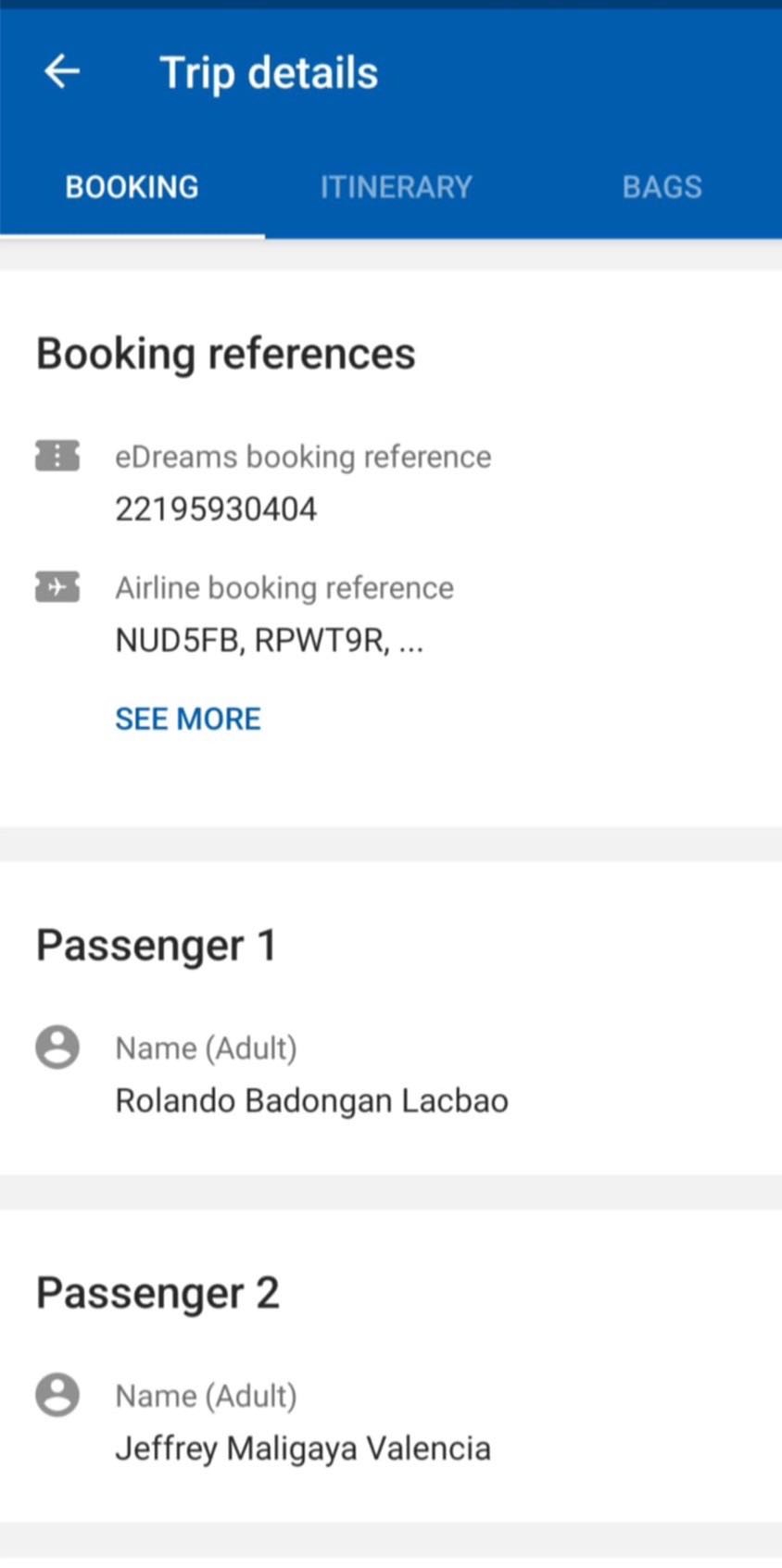Switch to the BOOKING tab
Image resolution: width=782 pixels, height=1568 pixels.
coord(132,187)
